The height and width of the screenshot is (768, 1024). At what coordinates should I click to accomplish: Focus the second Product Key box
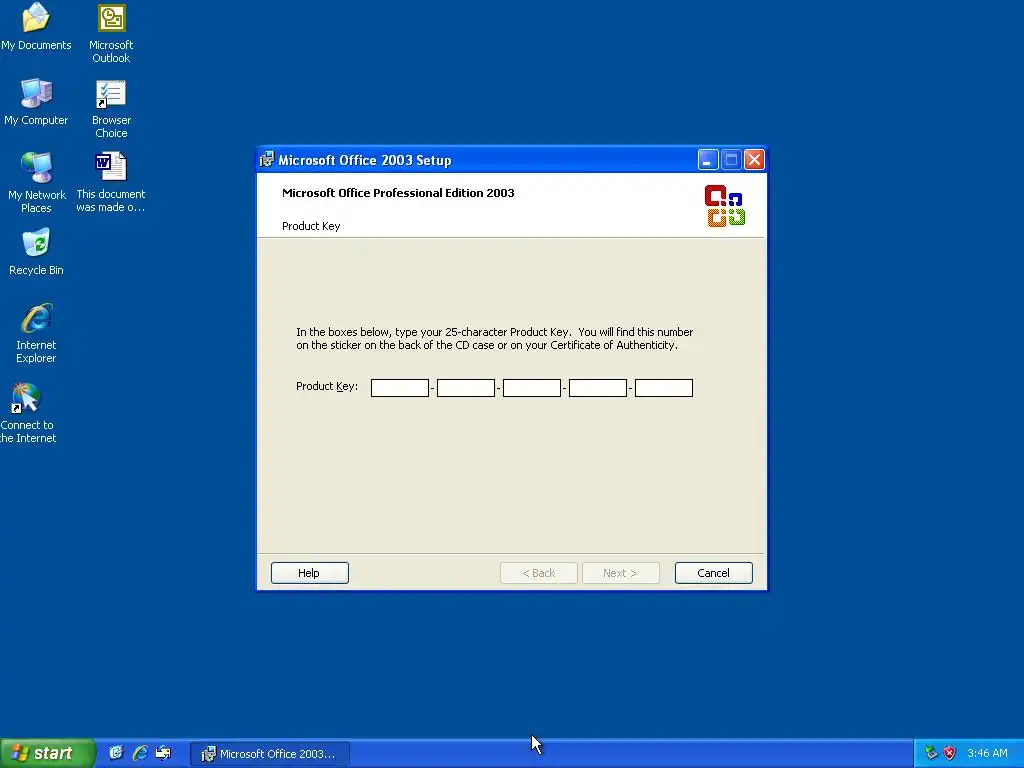pos(466,388)
